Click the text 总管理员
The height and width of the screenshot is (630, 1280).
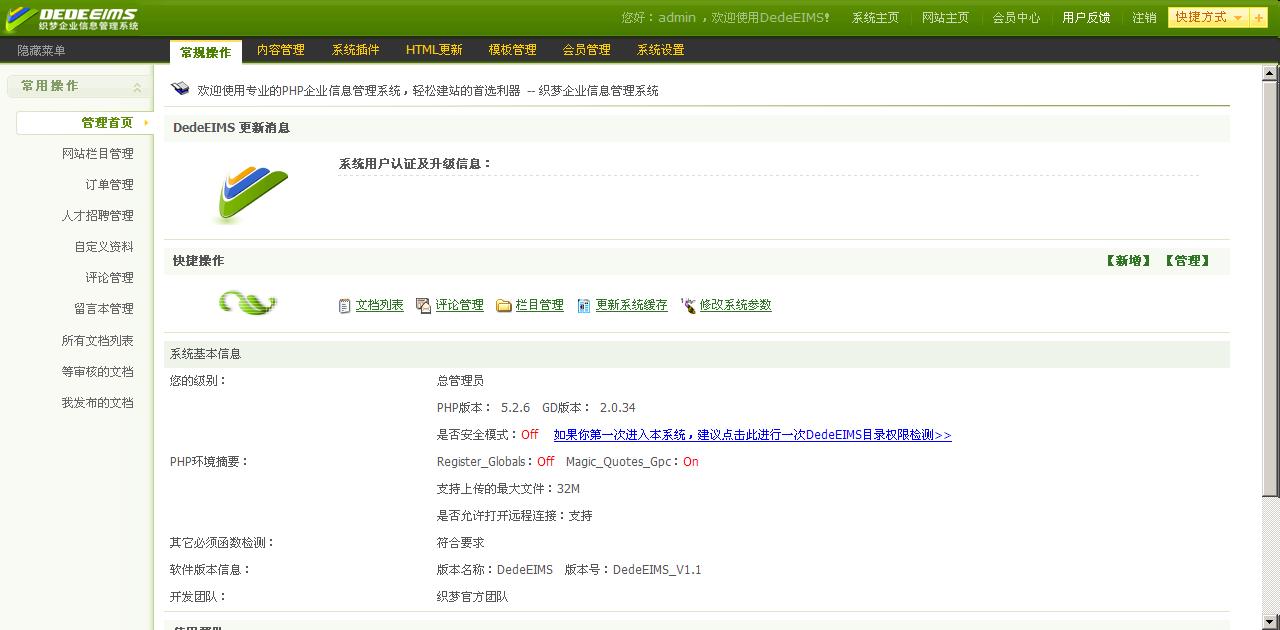click(x=460, y=381)
